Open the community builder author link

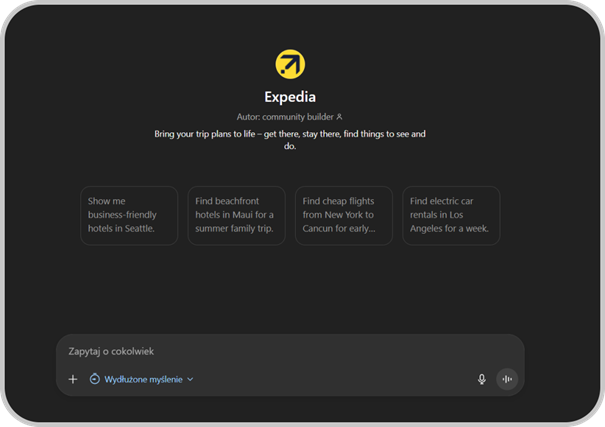296,117
